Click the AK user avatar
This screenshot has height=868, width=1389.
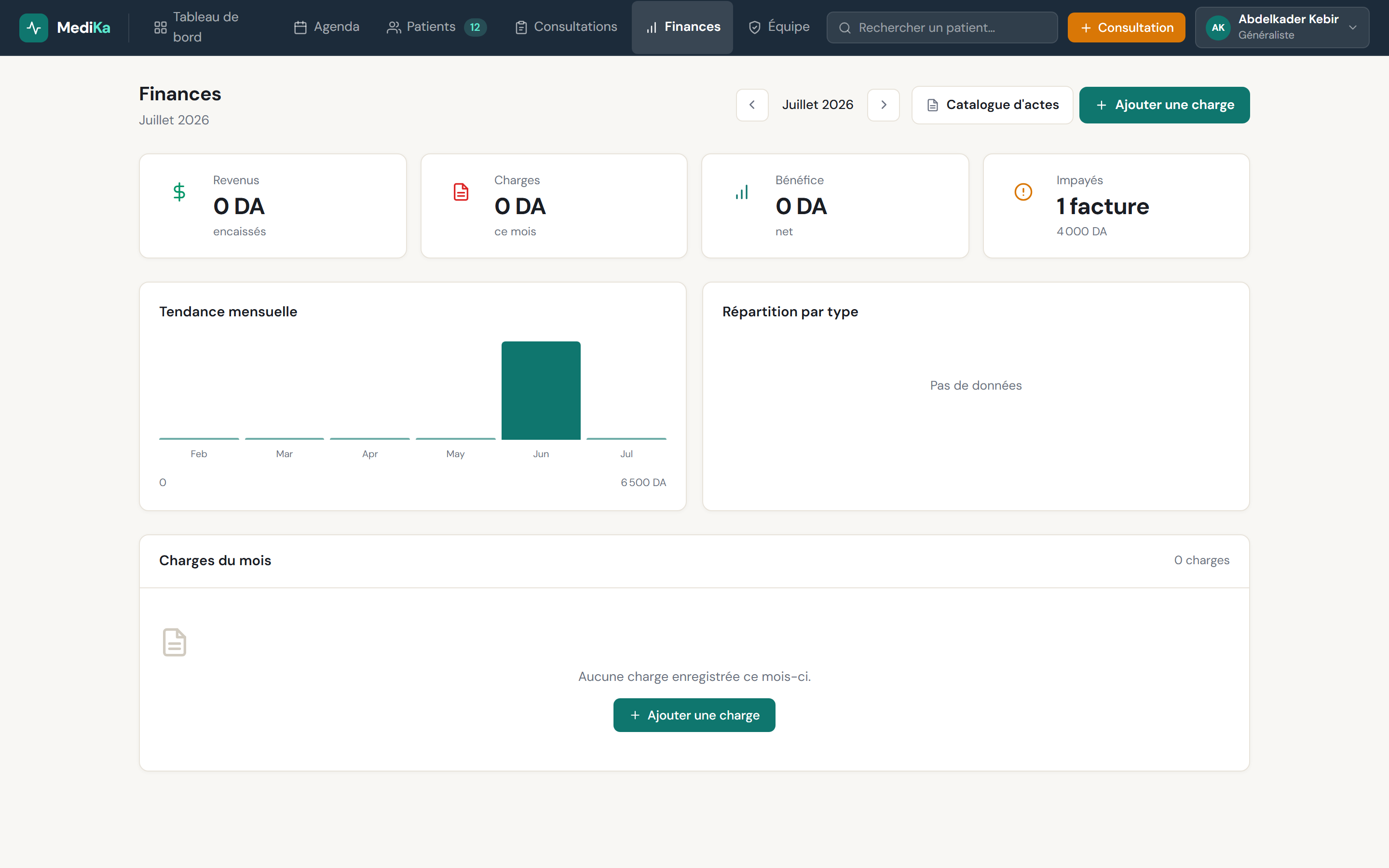[1218, 27]
